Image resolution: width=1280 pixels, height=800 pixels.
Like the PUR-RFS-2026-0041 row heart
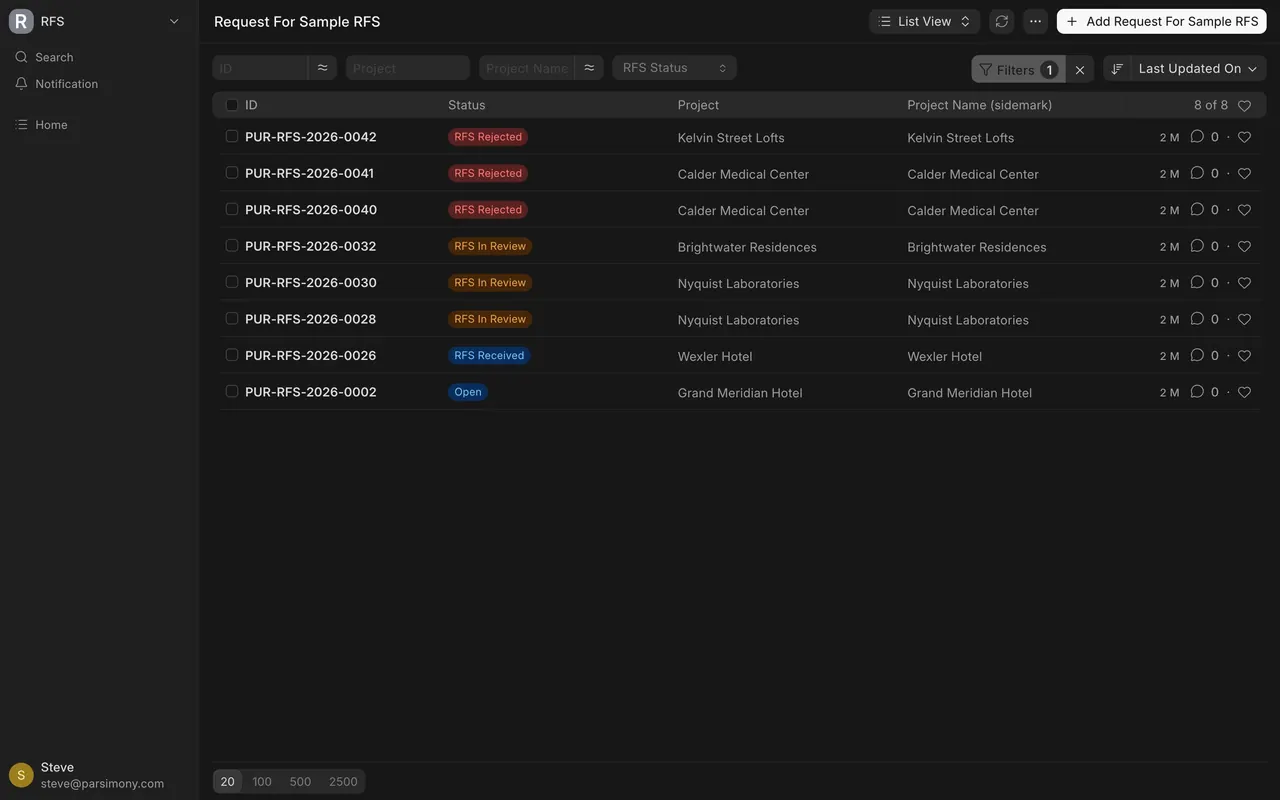(x=1244, y=174)
